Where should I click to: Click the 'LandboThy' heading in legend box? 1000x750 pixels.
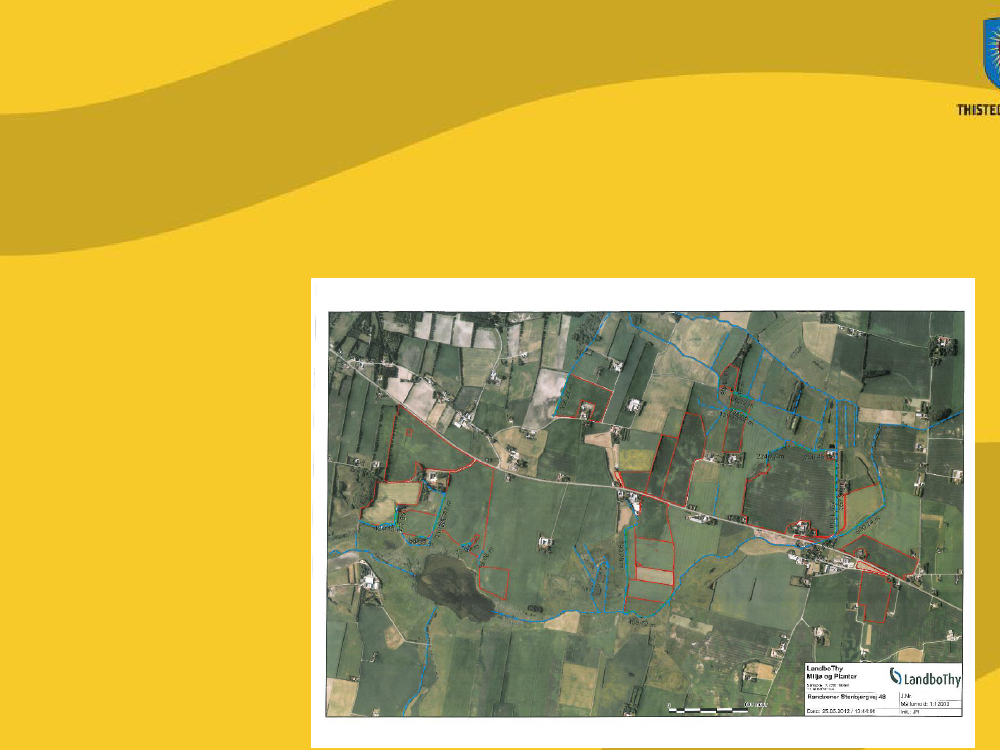pyautogui.click(x=825, y=668)
